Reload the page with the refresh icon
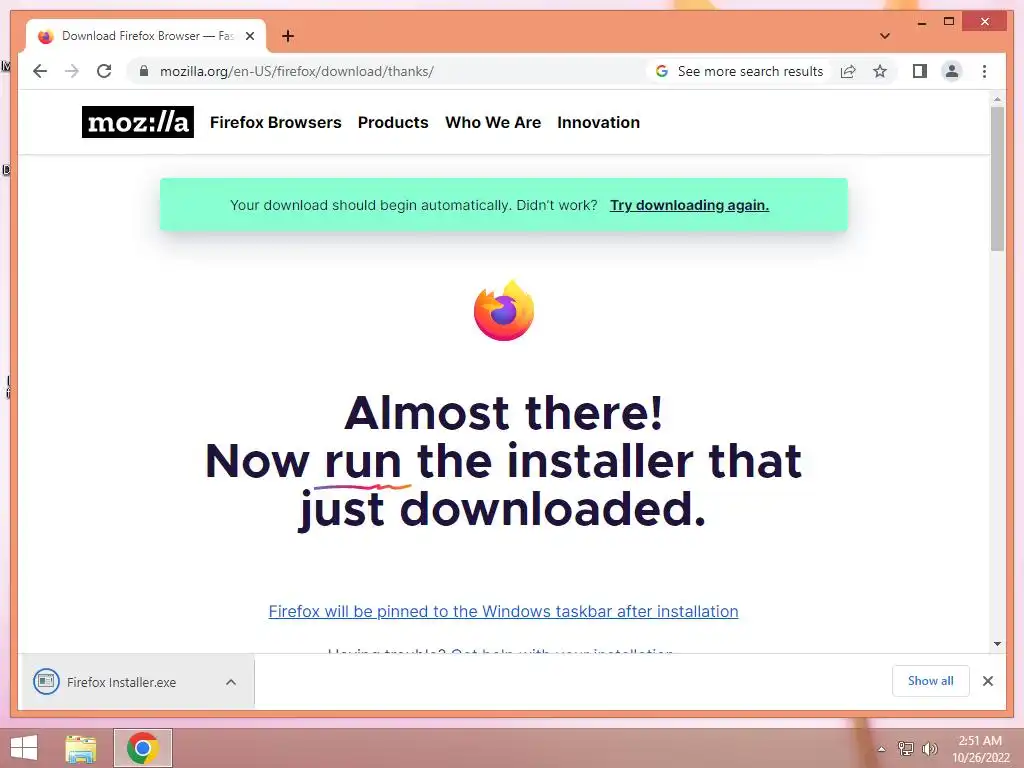The height and width of the screenshot is (768, 1024). (104, 71)
